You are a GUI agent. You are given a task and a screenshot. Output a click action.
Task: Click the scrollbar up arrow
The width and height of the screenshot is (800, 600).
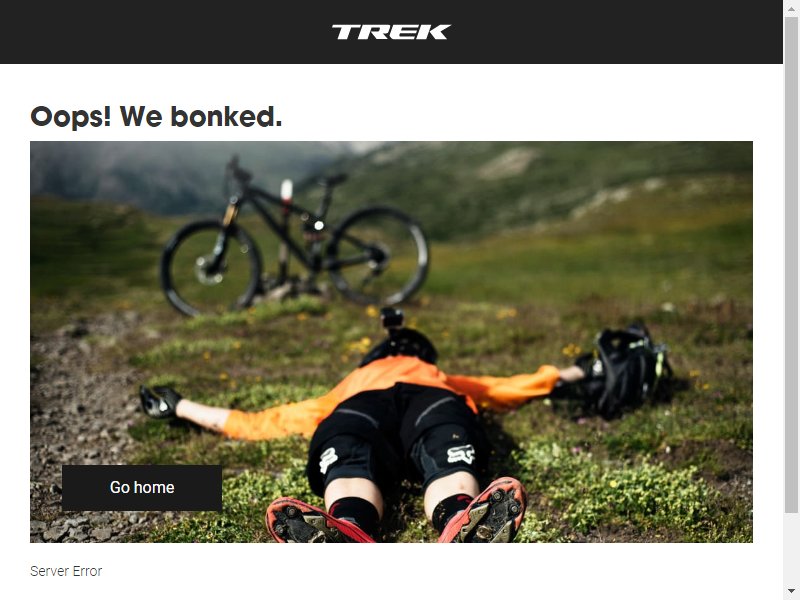pyautogui.click(x=791, y=8)
